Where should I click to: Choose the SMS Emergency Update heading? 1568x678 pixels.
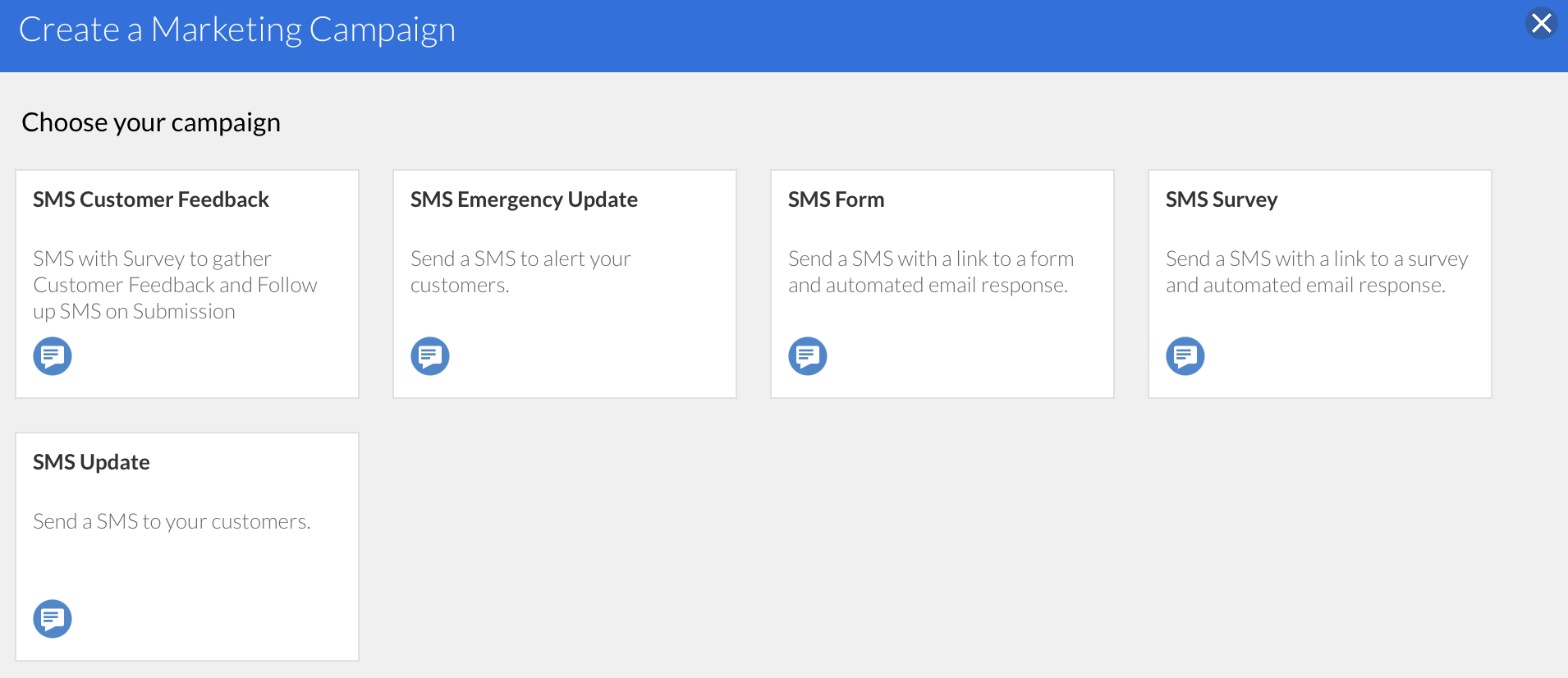coord(524,199)
